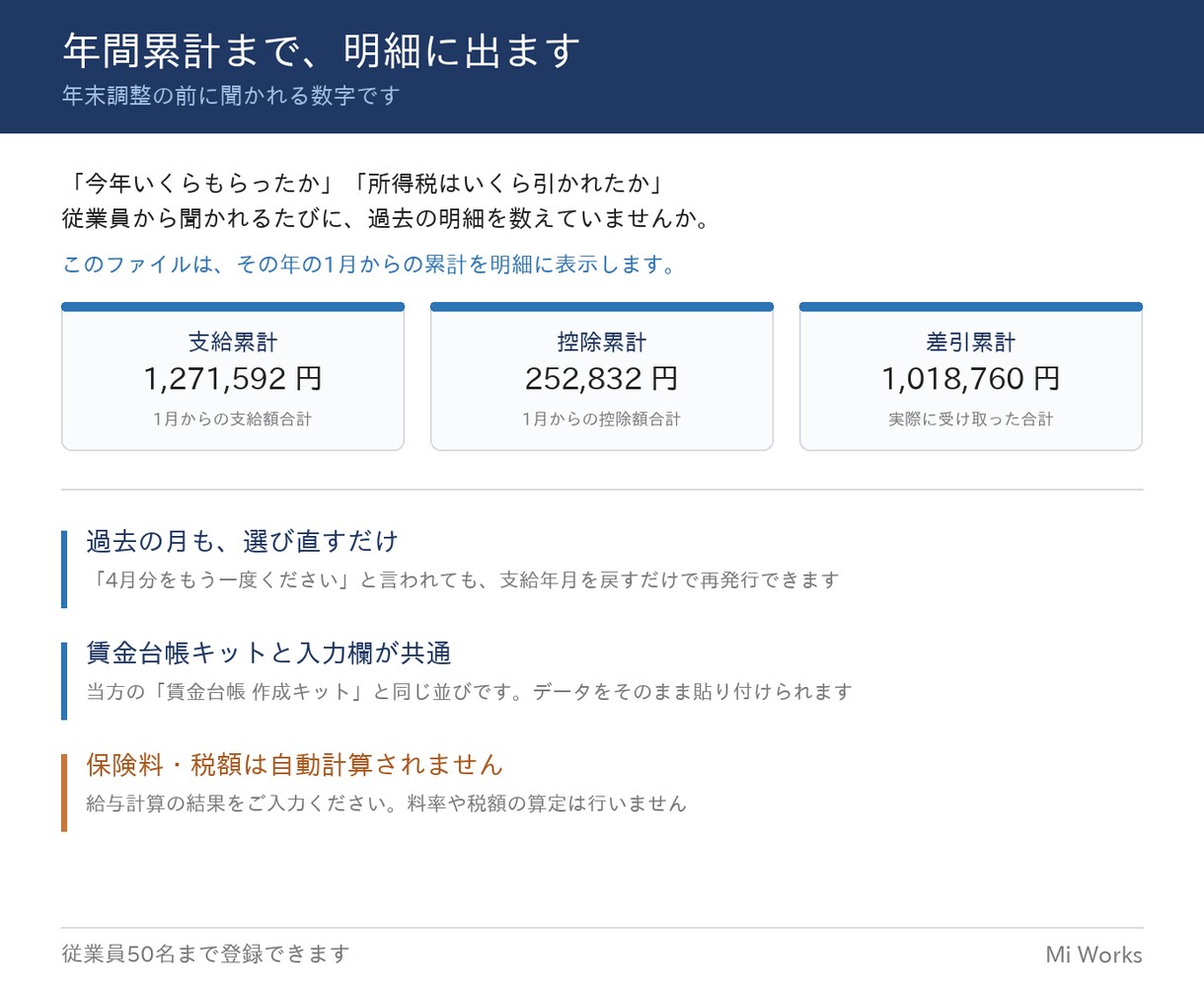Screen dimensions: 1204x995
Task: Click the description mentioning 賃金台帳 作成キット
Action: pos(469,692)
